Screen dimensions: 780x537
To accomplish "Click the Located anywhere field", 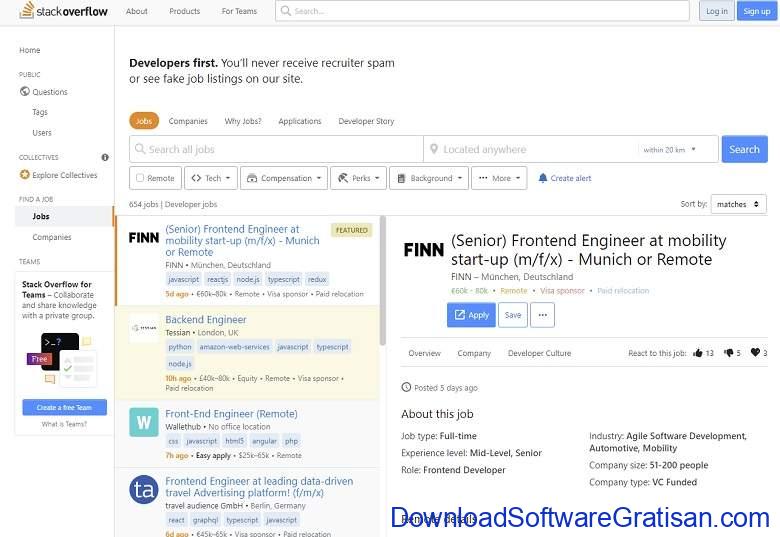I will point(530,149).
